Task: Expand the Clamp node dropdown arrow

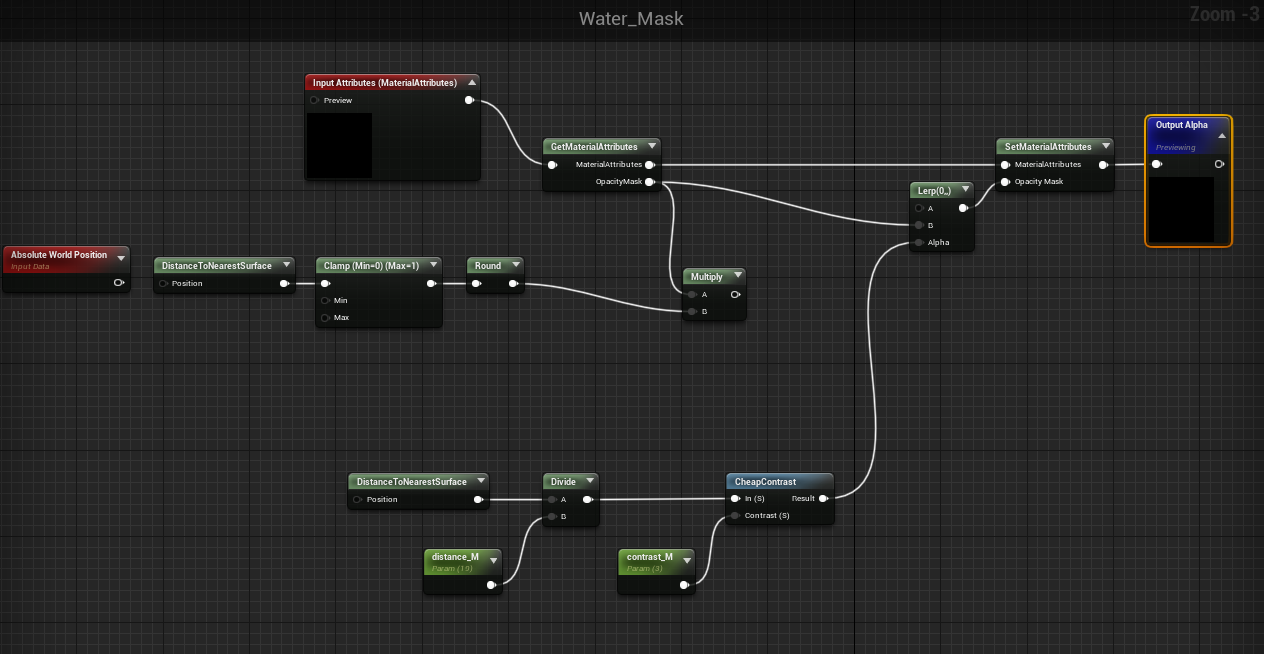Action: click(x=433, y=265)
